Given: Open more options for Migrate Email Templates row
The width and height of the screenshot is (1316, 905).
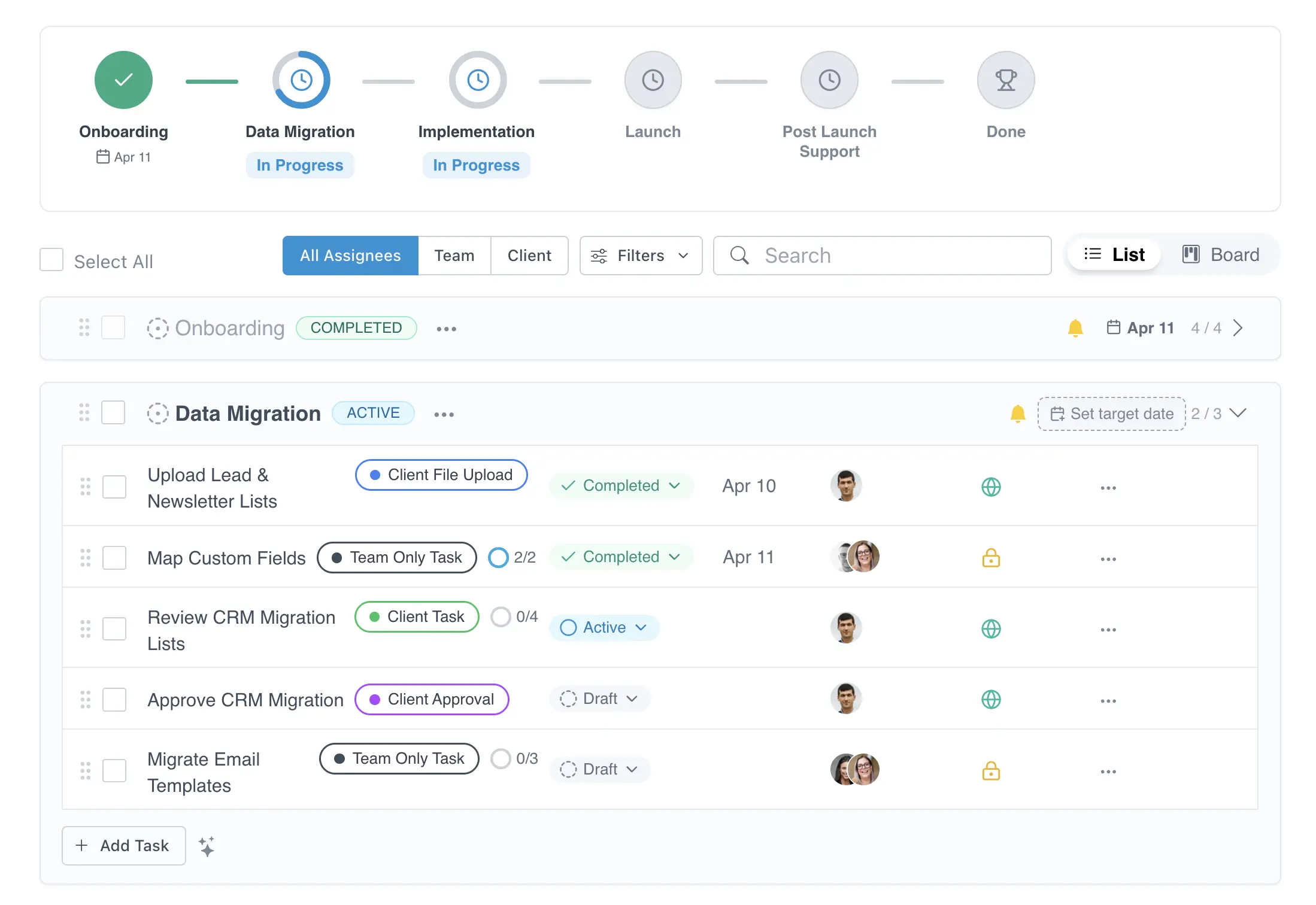Looking at the screenshot, I should click(x=1108, y=772).
